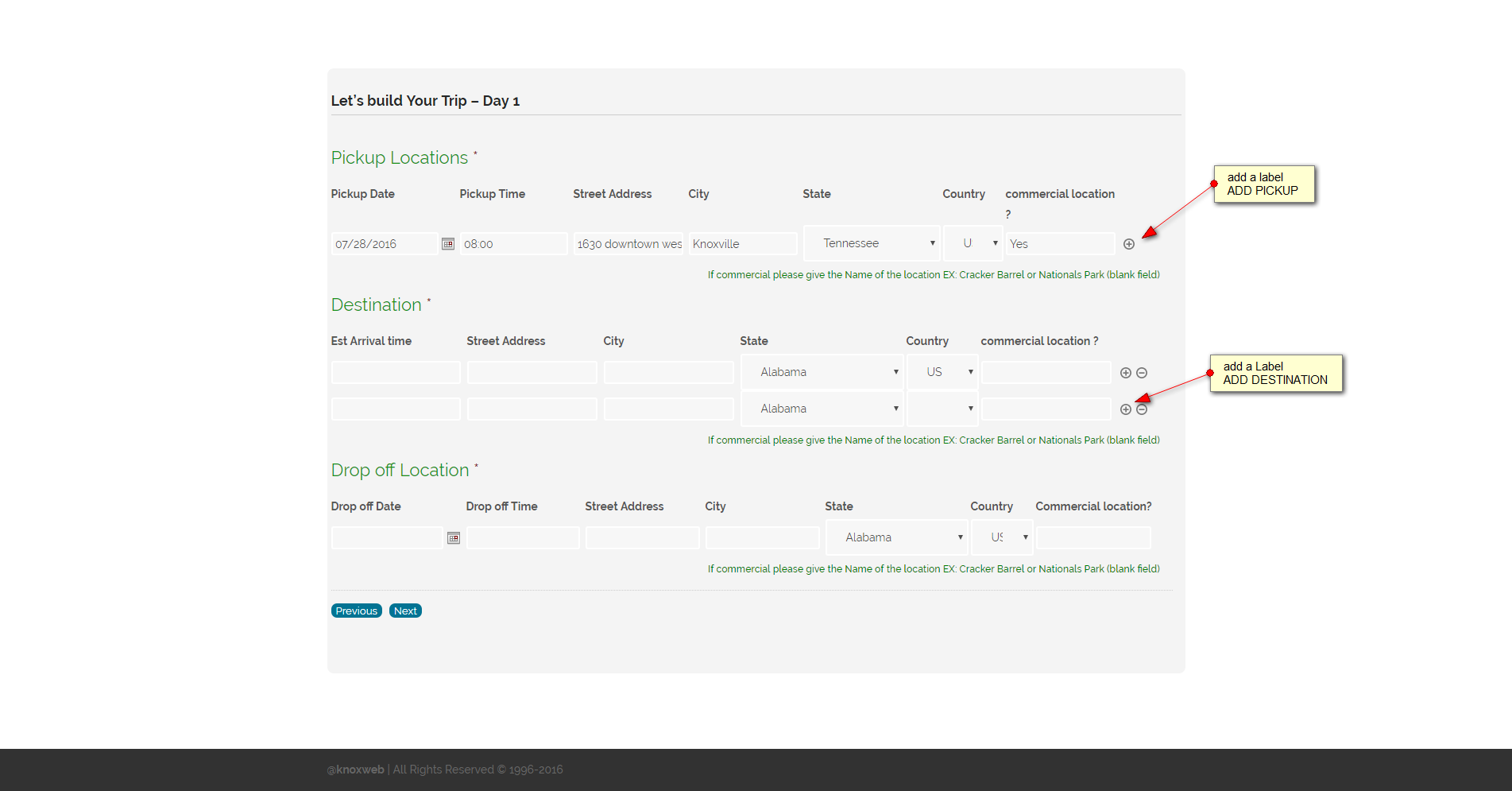Viewport: 1512px width, 791px height.
Task: Add a destination after the first row
Action: pos(1126,373)
